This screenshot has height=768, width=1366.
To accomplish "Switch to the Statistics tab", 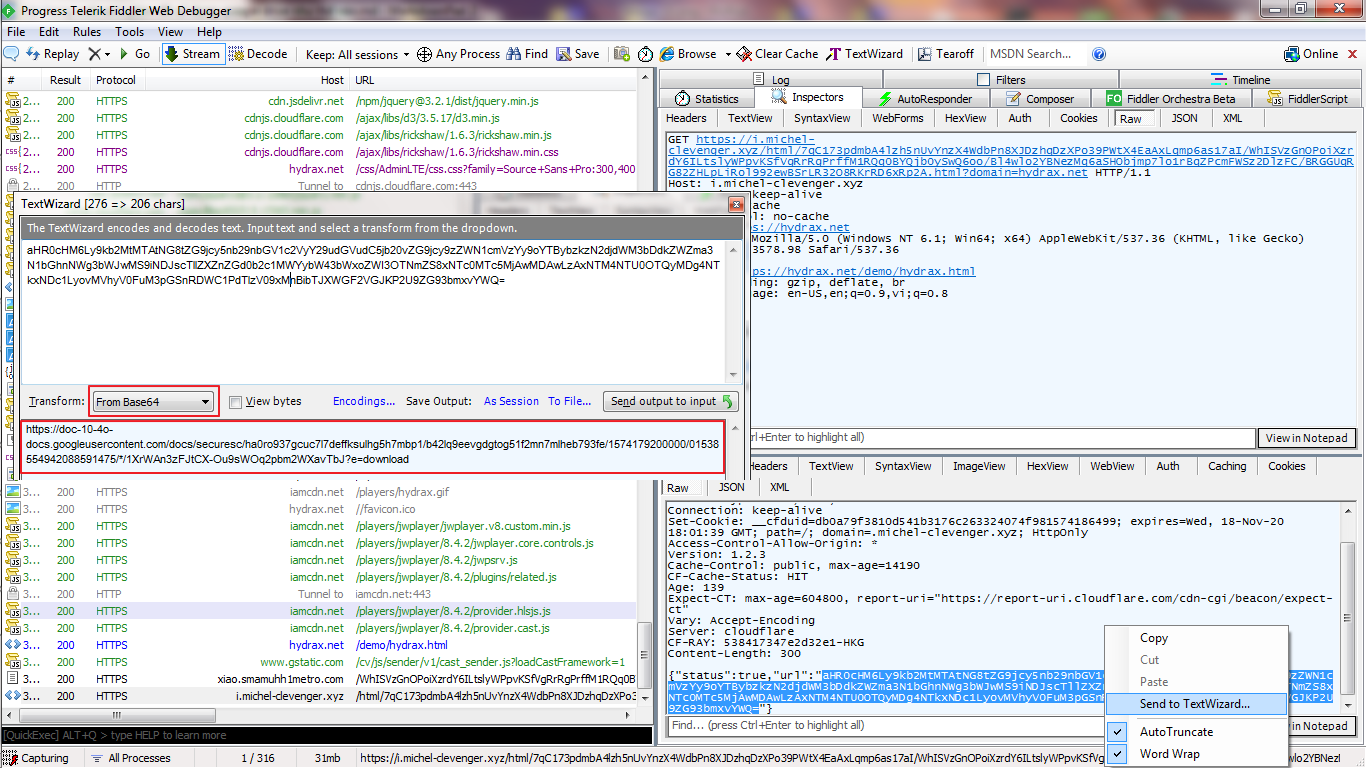I will click(x=707, y=99).
